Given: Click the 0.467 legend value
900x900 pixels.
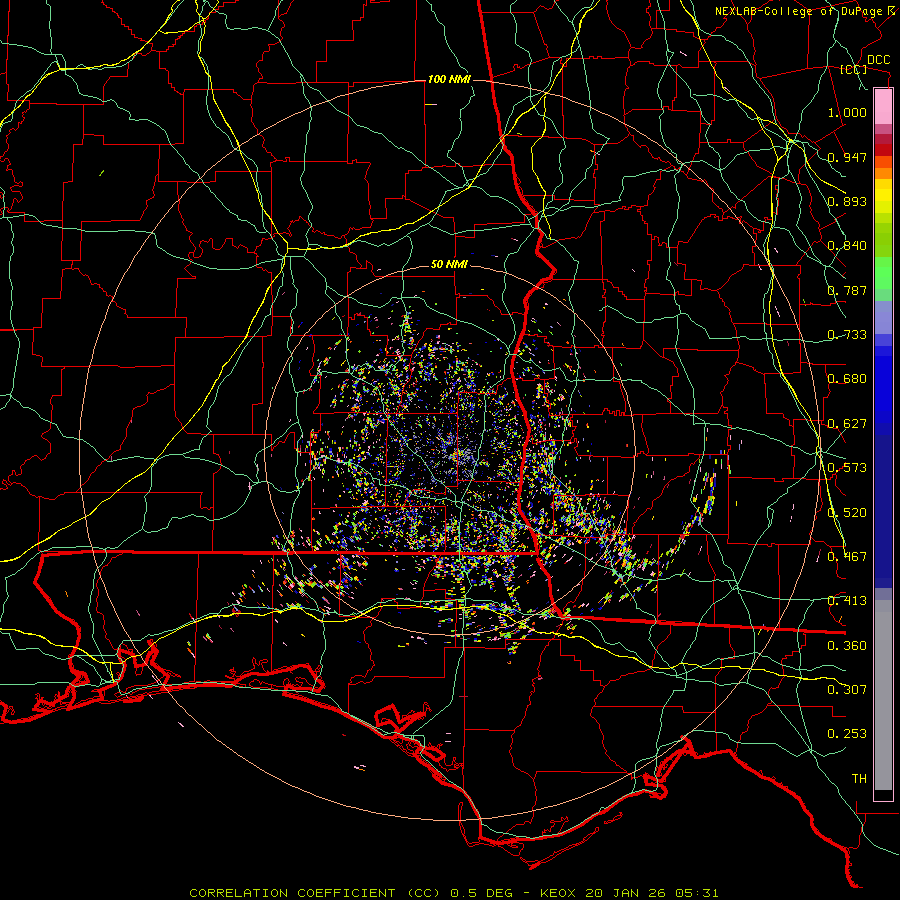Looking at the screenshot, I should (847, 557).
